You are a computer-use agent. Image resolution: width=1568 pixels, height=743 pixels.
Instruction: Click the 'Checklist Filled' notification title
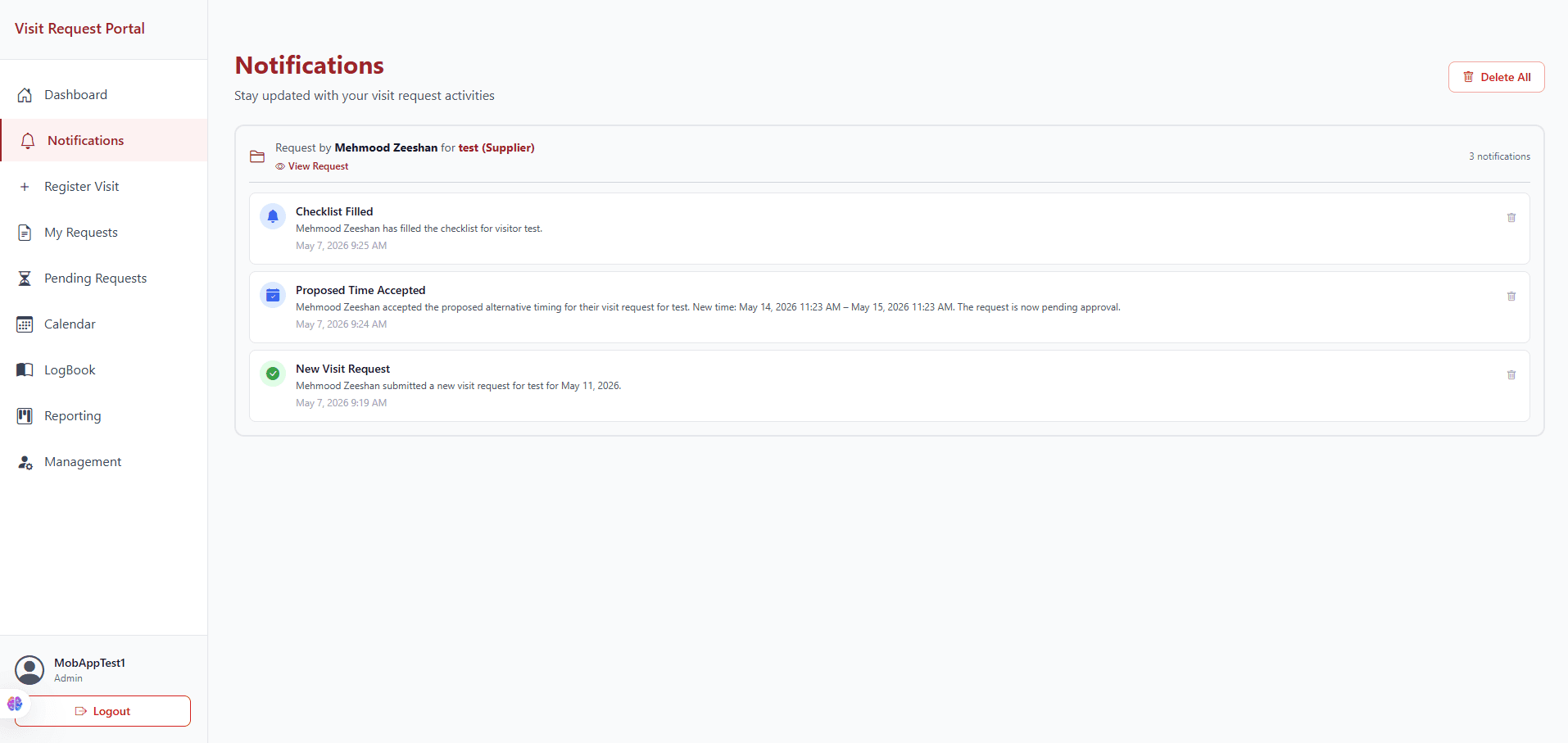tap(334, 211)
